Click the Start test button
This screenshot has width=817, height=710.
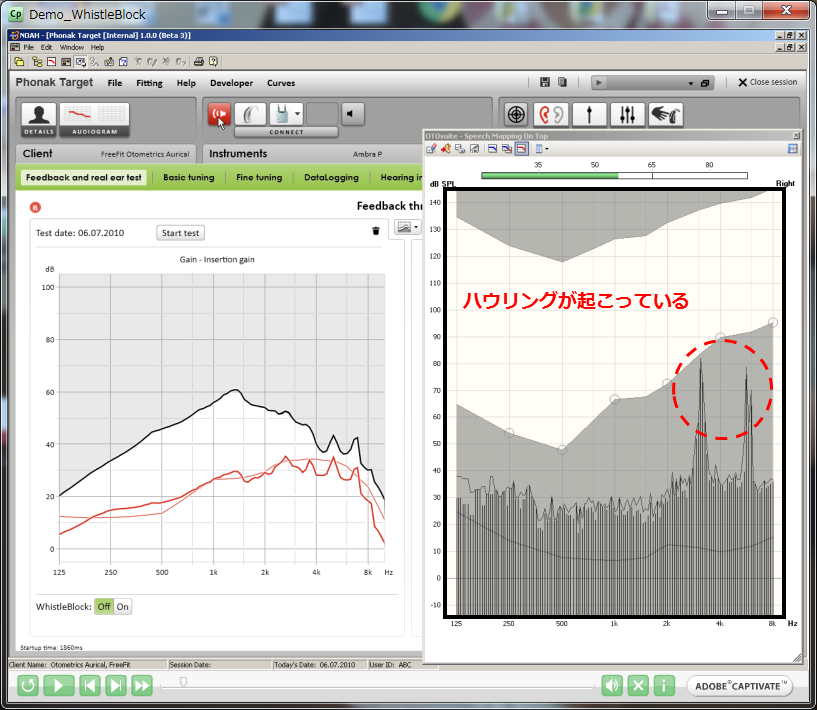180,233
